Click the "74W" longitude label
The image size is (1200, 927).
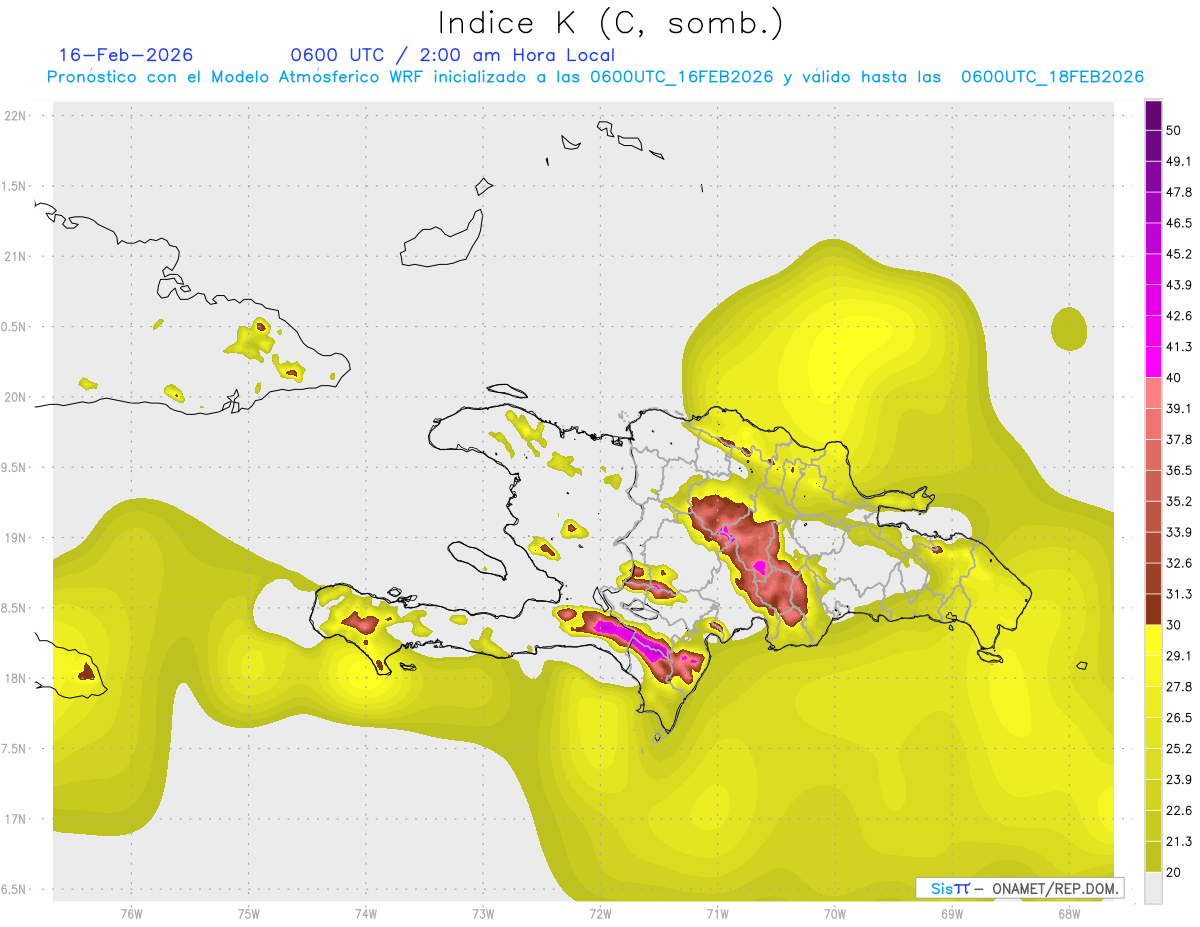click(x=366, y=914)
